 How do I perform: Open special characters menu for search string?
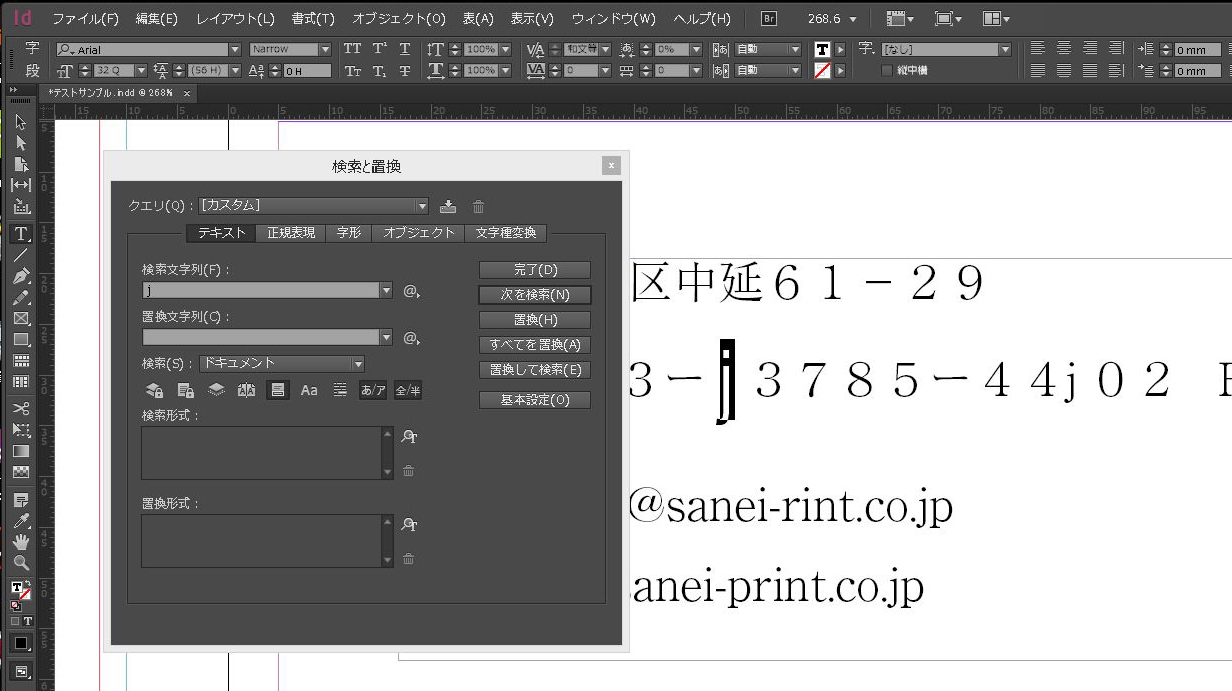coord(411,291)
